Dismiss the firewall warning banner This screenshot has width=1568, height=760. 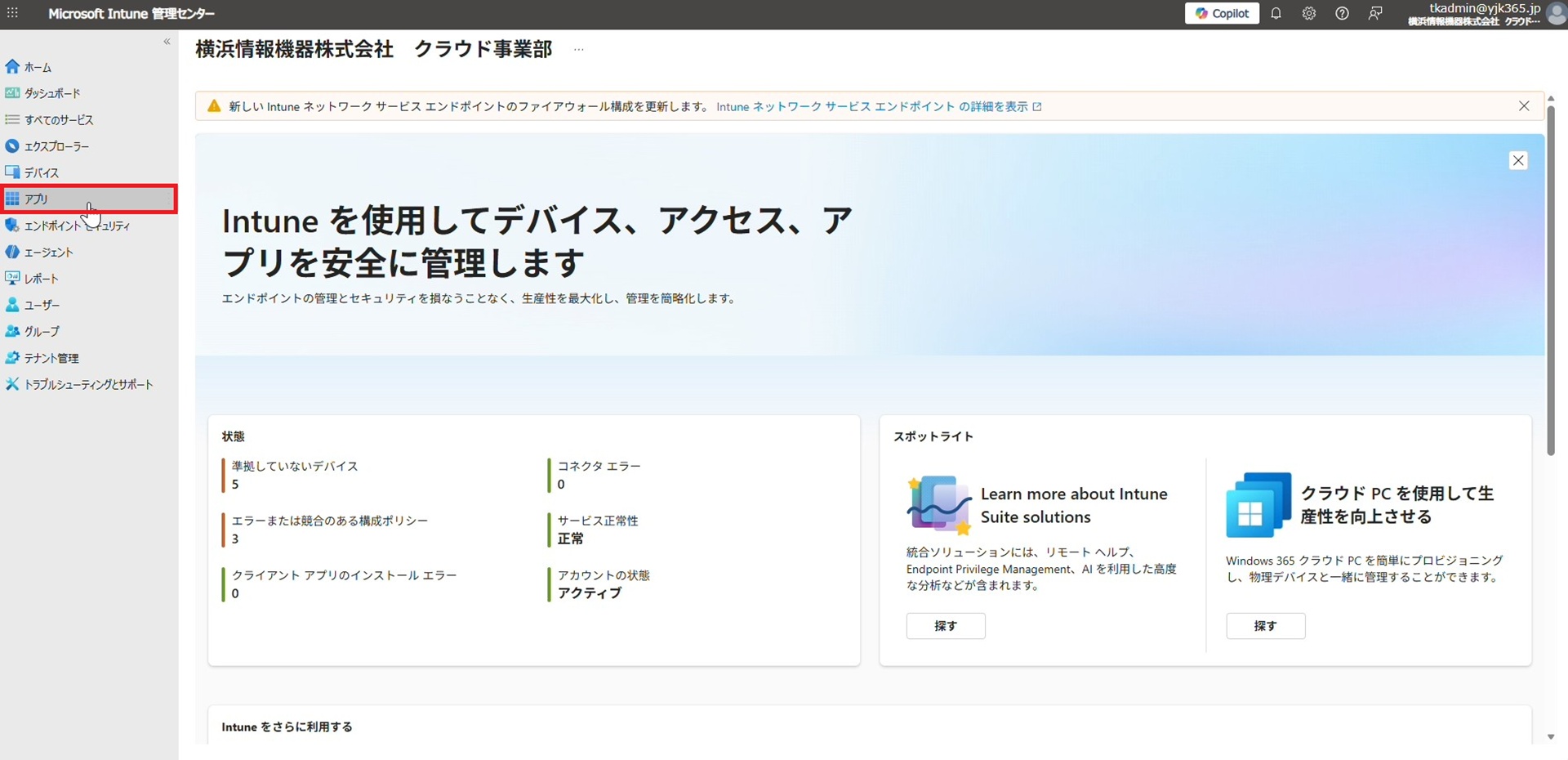coord(1524,106)
